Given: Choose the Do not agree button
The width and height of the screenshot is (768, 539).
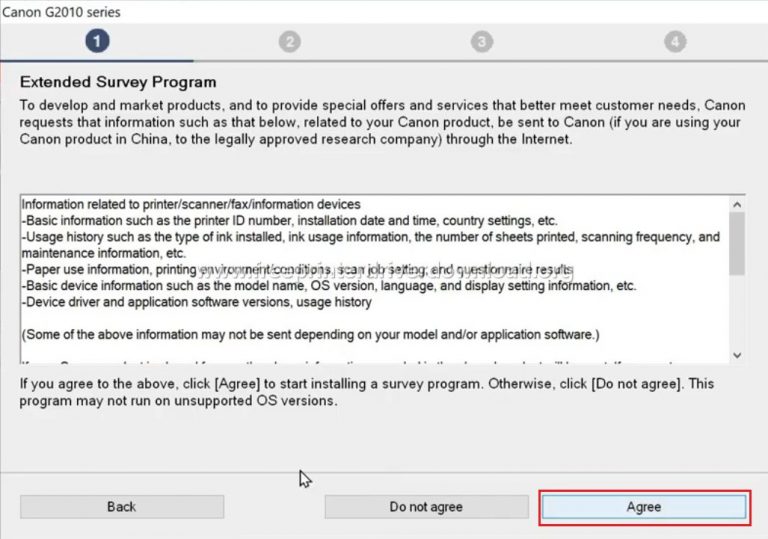Looking at the screenshot, I should [426, 507].
